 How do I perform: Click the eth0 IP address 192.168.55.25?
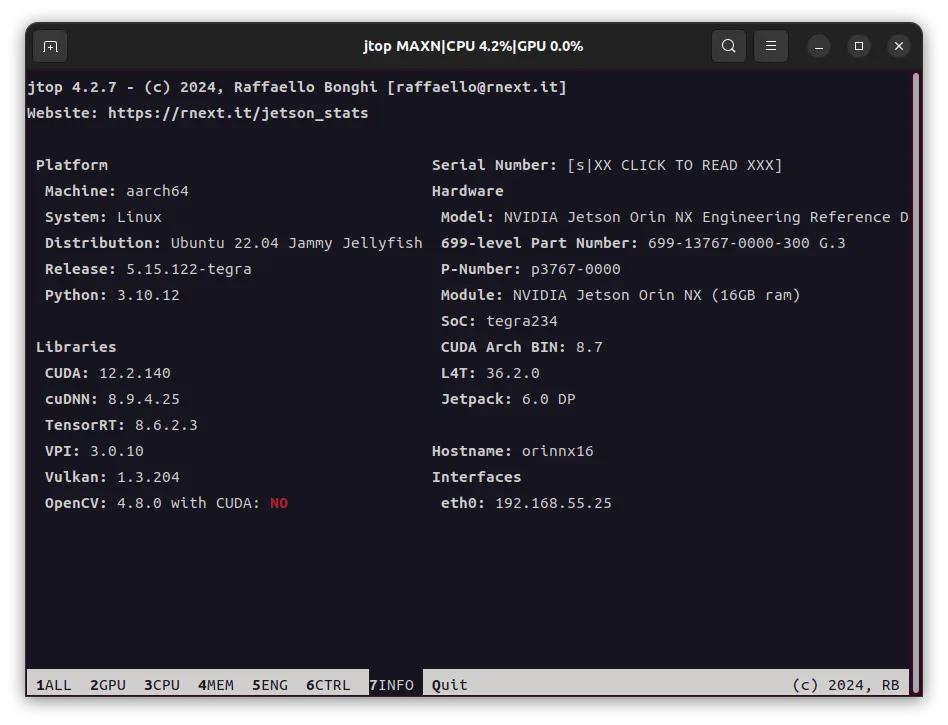[553, 503]
